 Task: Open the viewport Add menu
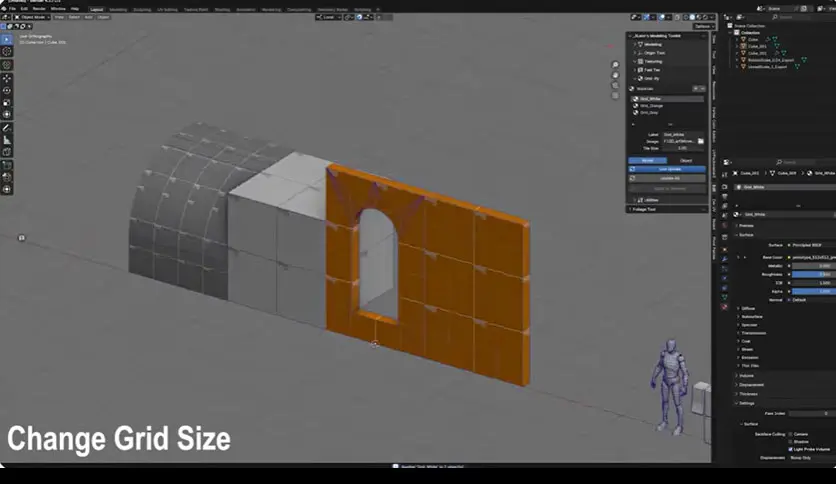[89, 17]
